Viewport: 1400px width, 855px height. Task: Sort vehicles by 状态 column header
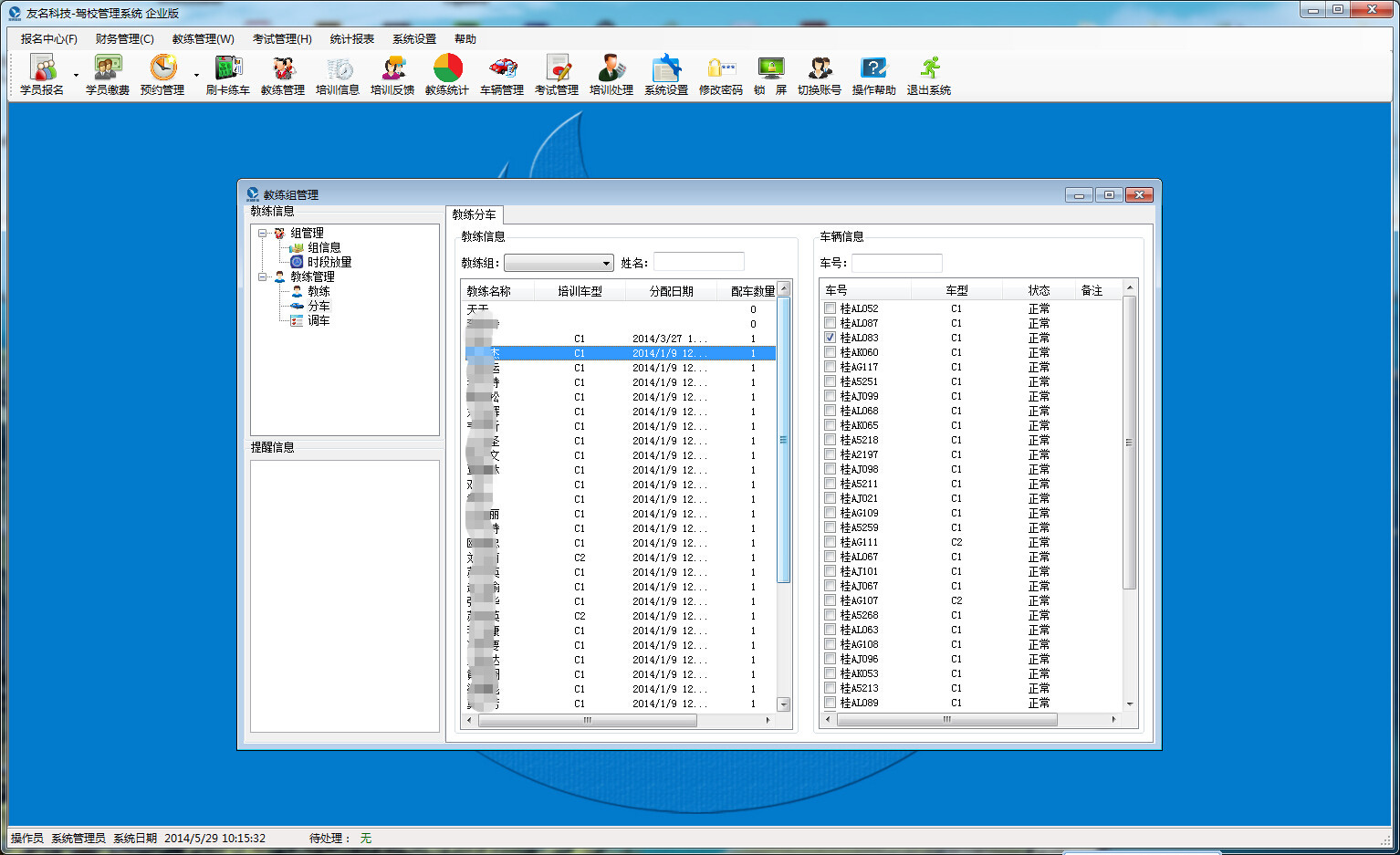(1039, 290)
